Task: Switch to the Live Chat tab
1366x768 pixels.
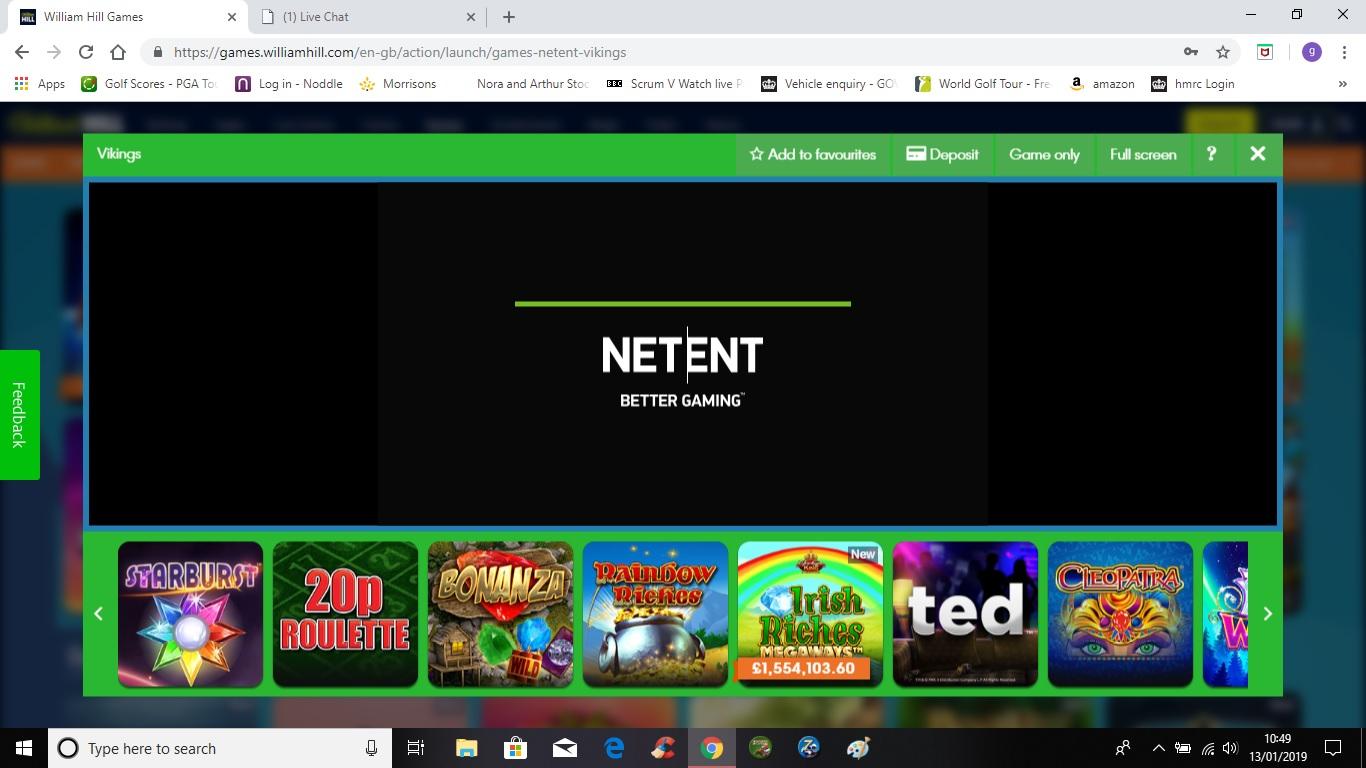Action: [x=365, y=17]
